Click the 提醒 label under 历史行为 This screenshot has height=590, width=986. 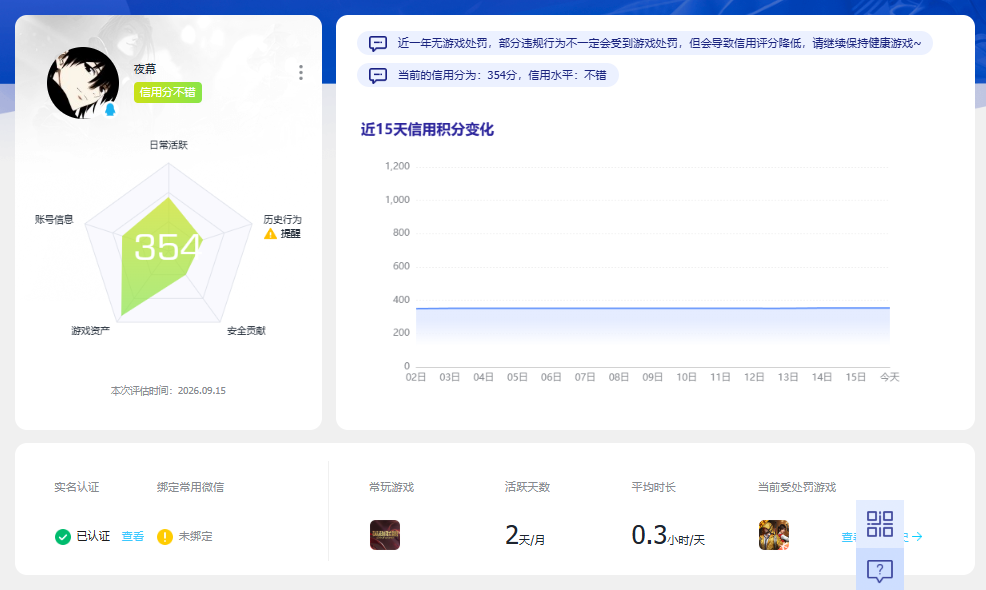[291, 234]
